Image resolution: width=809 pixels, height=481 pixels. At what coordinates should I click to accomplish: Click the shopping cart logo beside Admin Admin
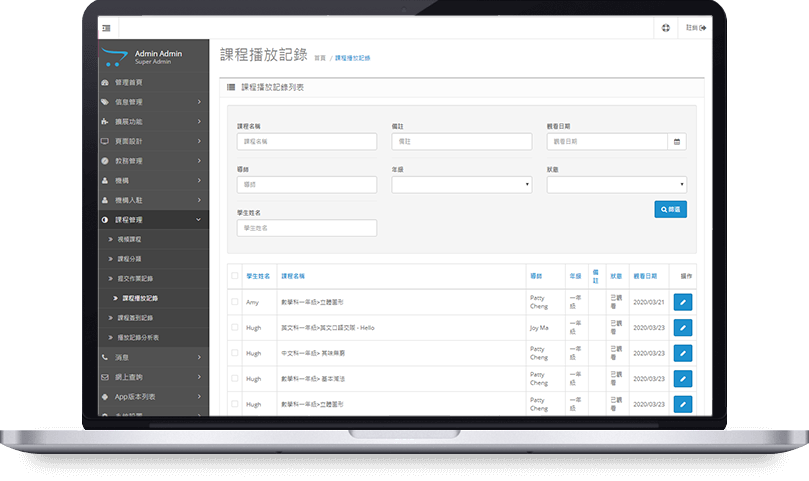point(116,56)
